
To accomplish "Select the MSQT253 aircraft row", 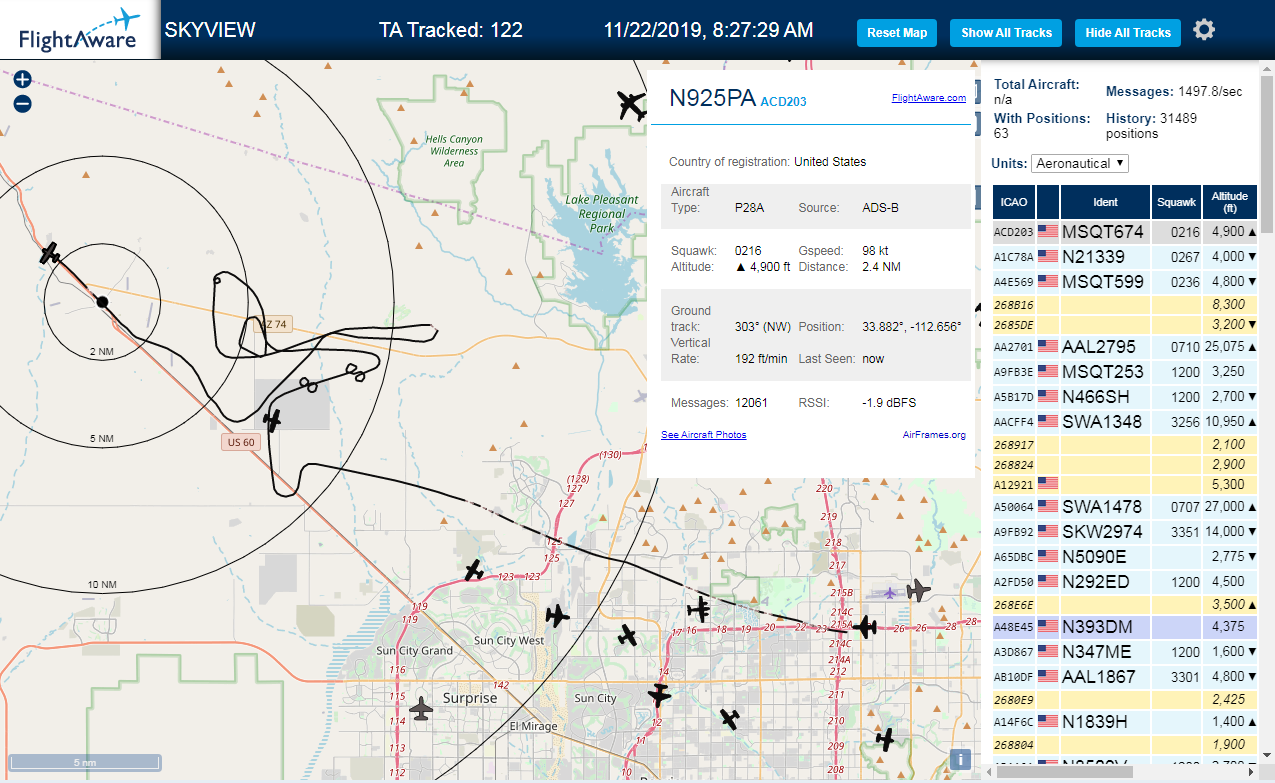I will tap(1125, 372).
